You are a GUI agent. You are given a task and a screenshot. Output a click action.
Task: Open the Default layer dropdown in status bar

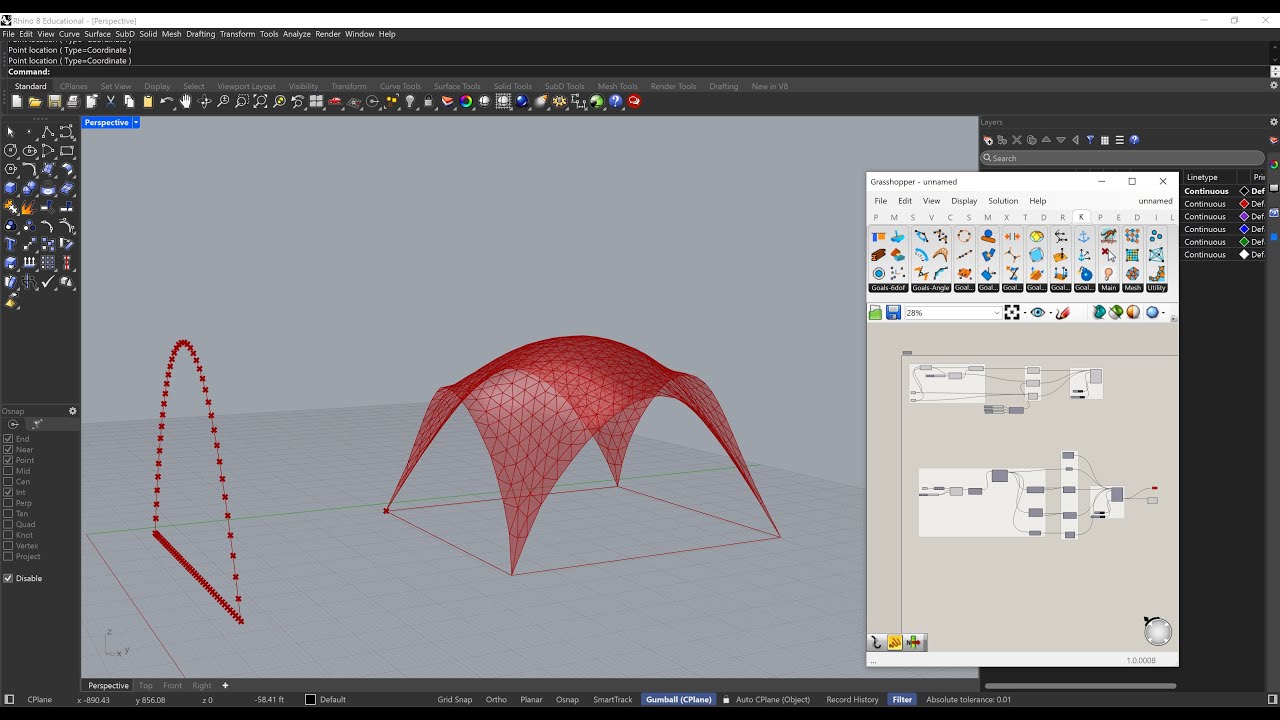(x=327, y=699)
